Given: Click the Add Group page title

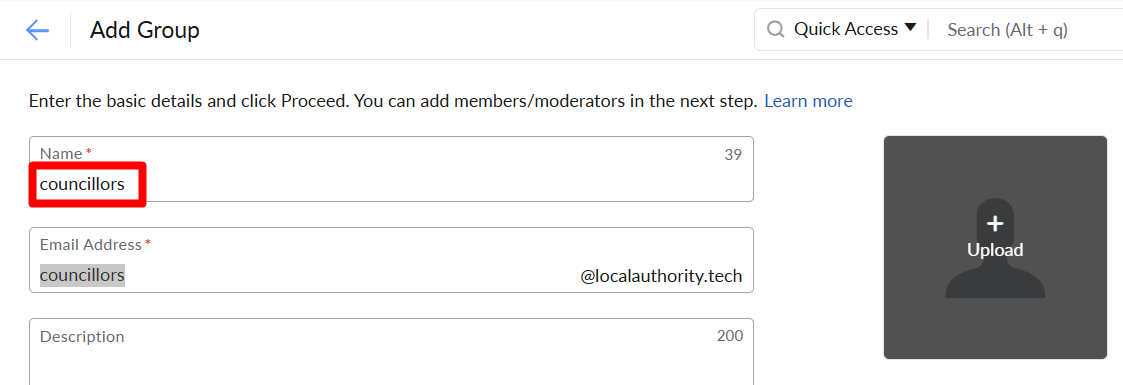Looking at the screenshot, I should point(145,31).
